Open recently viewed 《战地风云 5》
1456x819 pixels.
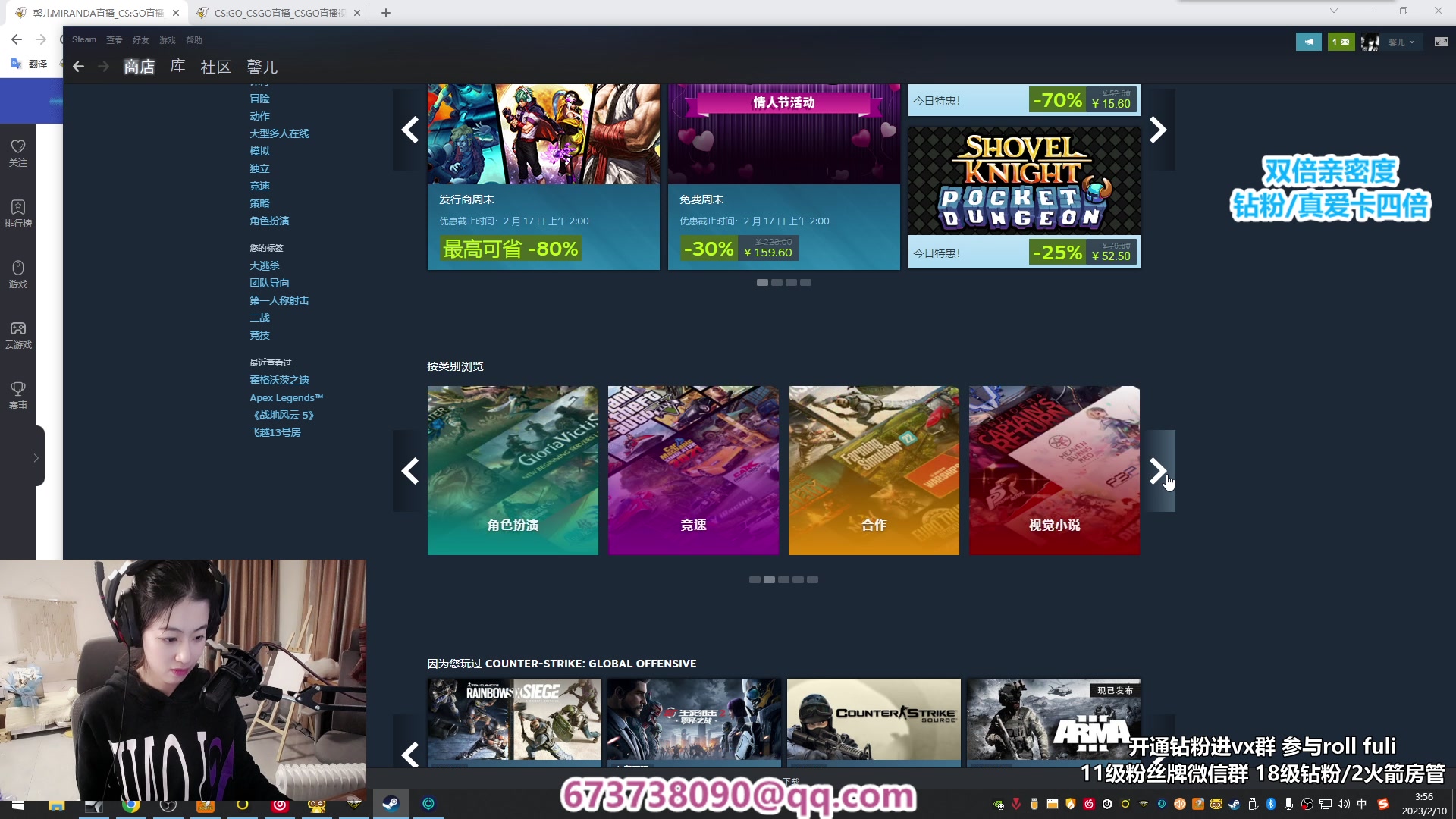pos(282,415)
